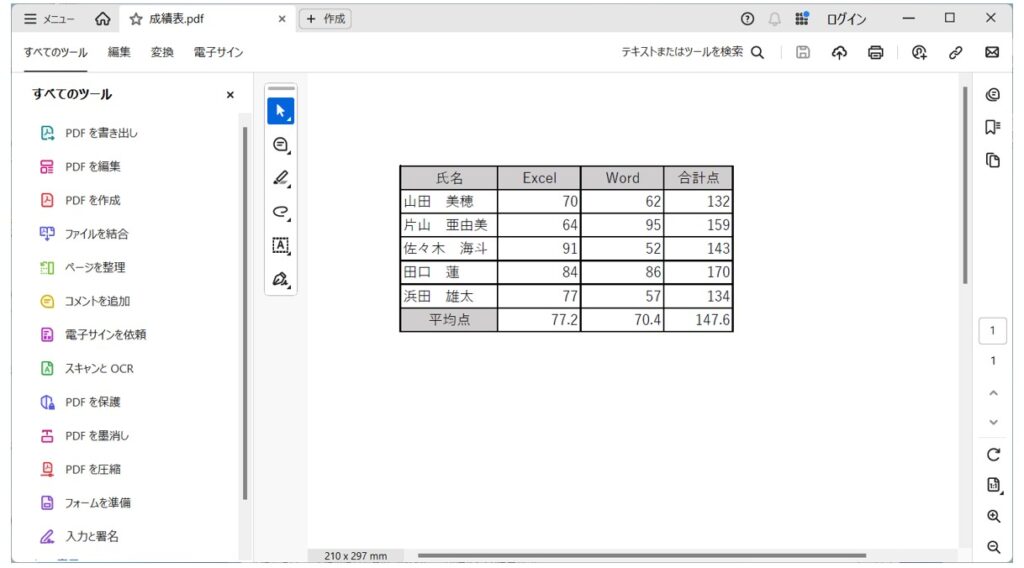The image size is (1024, 568).
Task: Zoom in with the magnifier plus icon
Action: point(993,516)
